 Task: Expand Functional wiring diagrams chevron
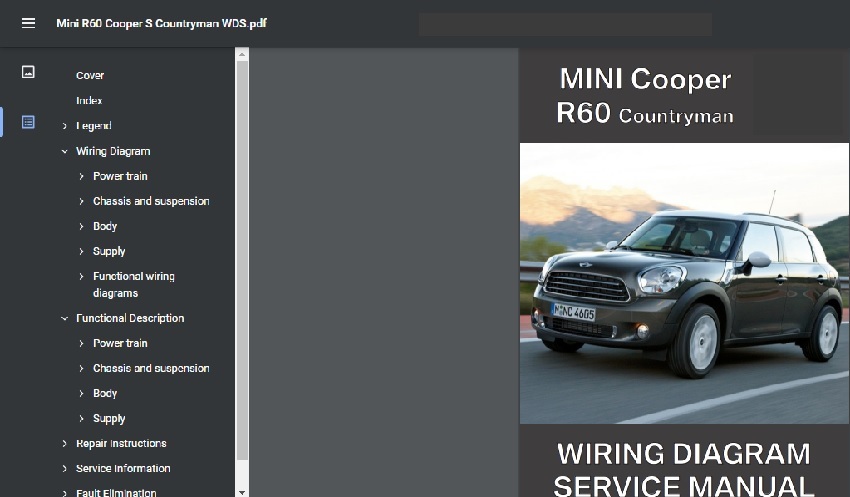[x=81, y=276]
